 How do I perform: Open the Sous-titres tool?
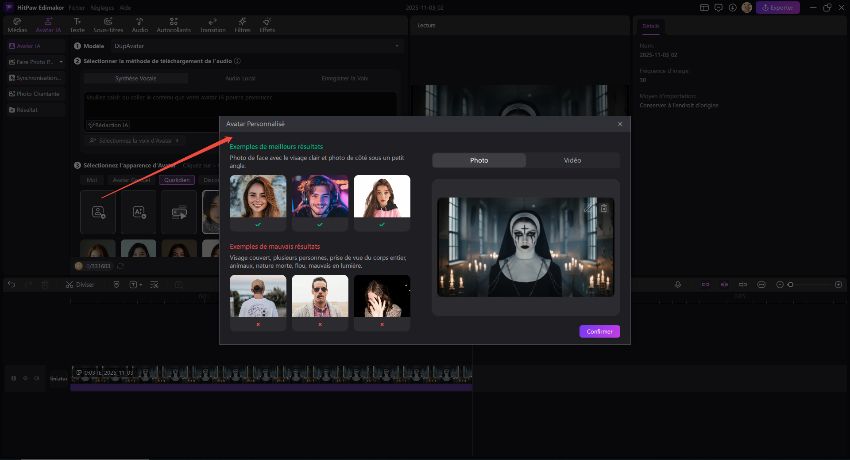tap(109, 24)
